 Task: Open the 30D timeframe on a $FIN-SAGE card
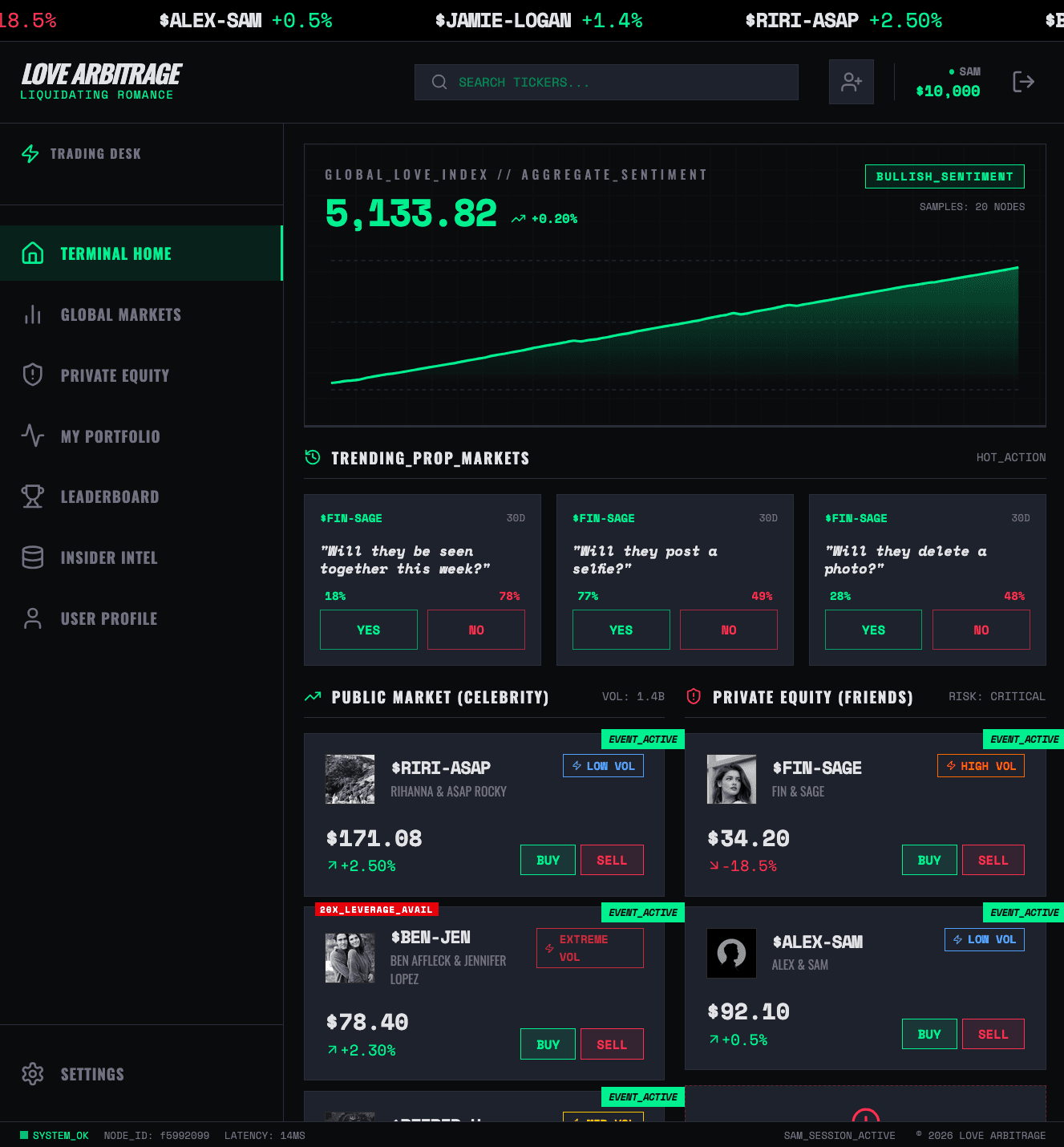(516, 518)
